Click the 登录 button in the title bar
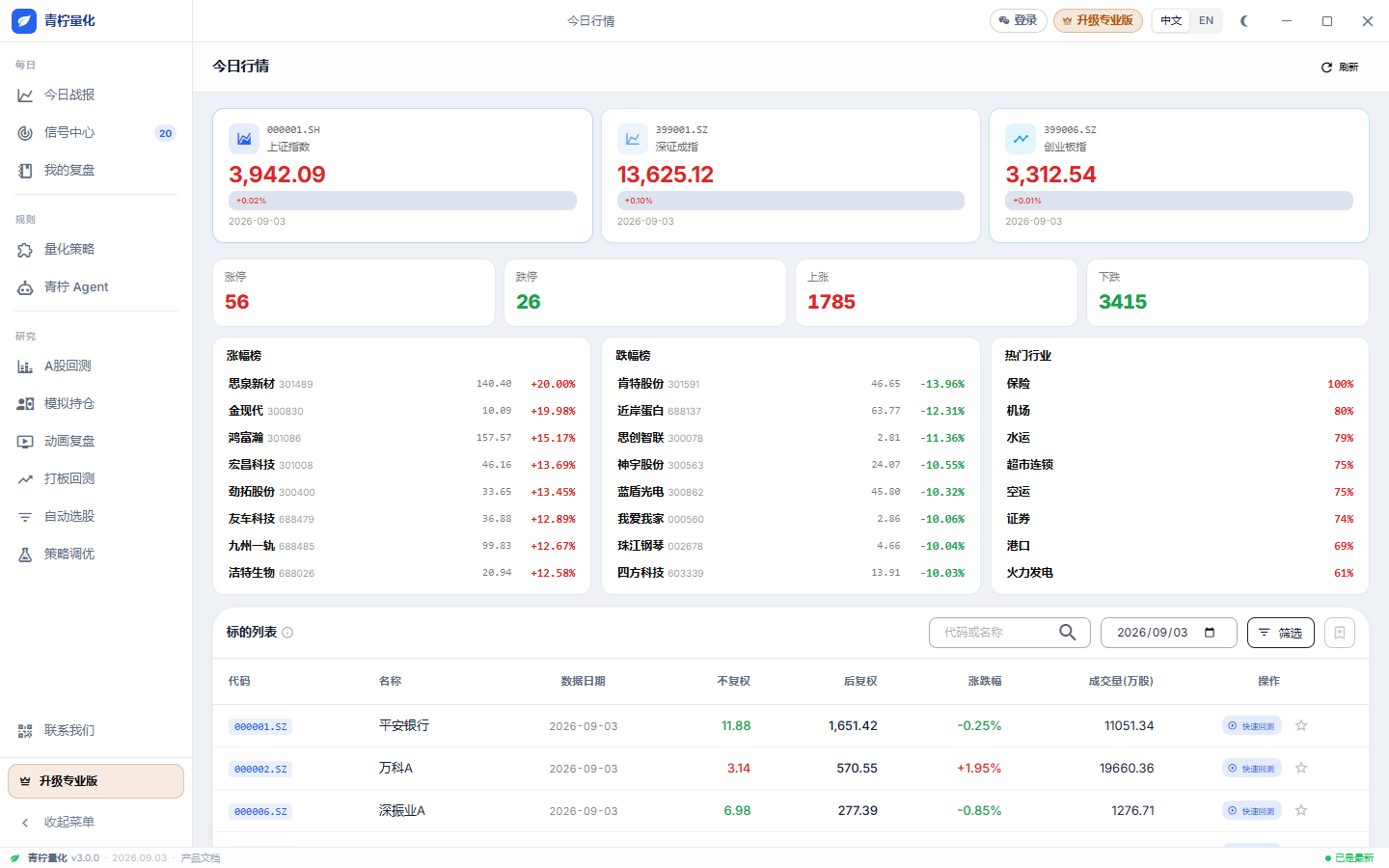The image size is (1389, 868). coord(1018,20)
